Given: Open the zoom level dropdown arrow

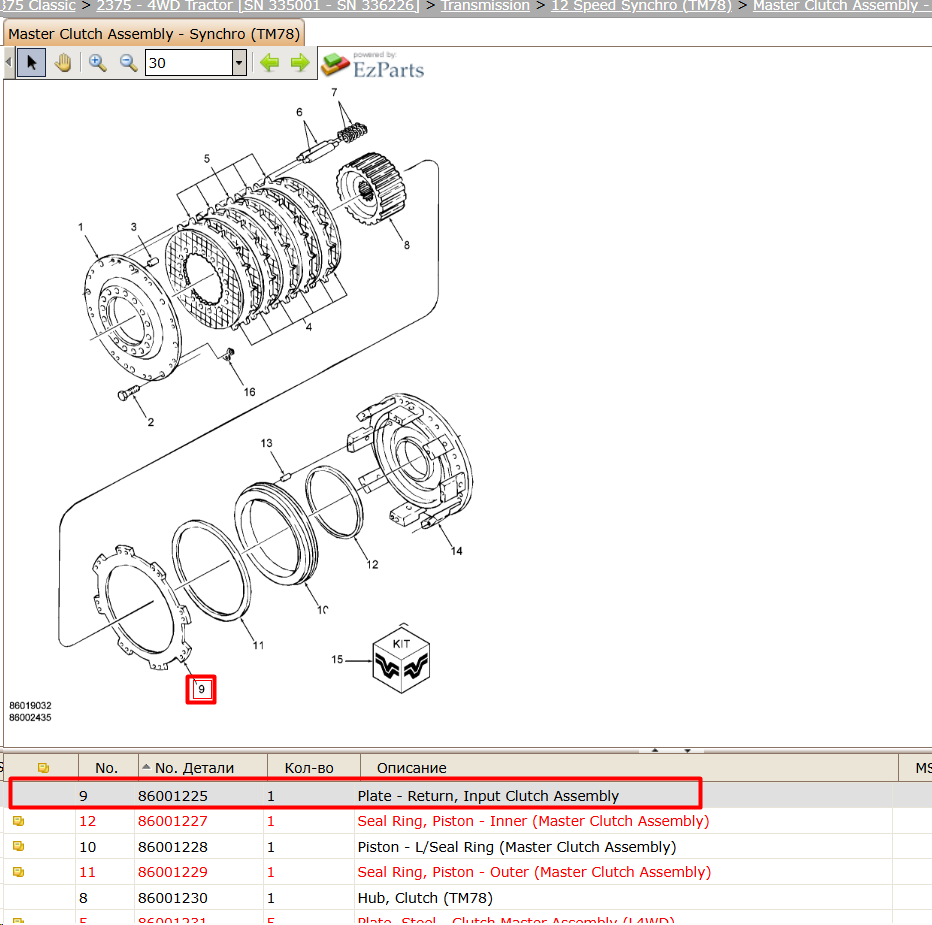Looking at the screenshot, I should pos(239,62).
